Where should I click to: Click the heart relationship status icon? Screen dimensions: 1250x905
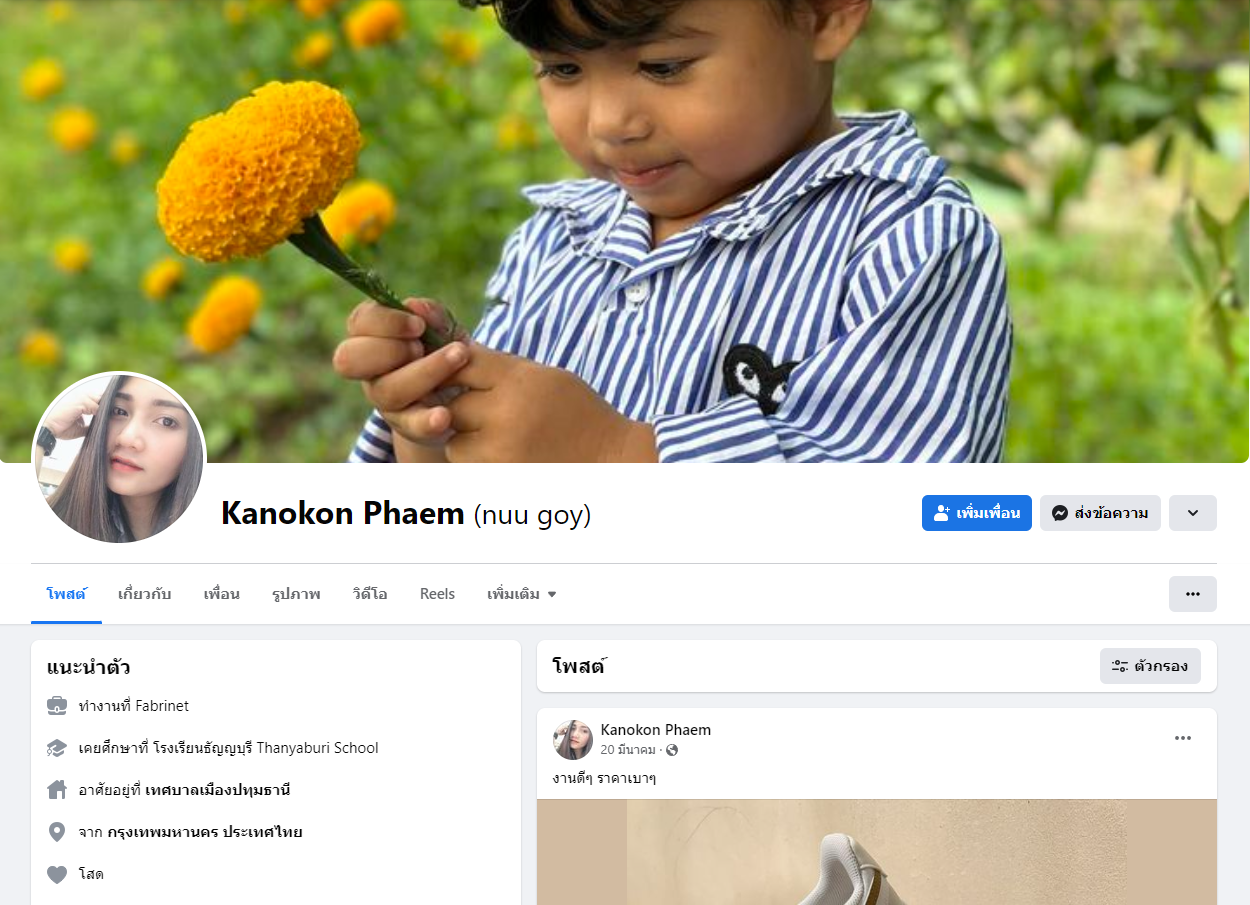57,874
